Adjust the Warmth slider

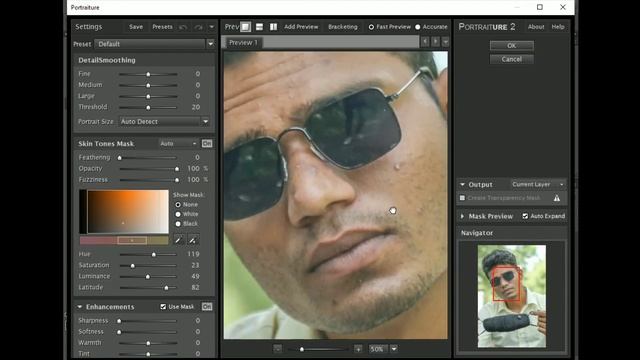(148, 343)
